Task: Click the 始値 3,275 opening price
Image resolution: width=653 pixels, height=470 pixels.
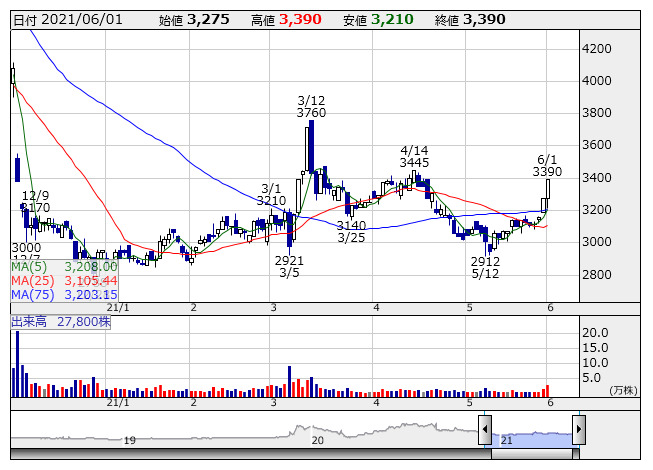Action: (x=194, y=20)
